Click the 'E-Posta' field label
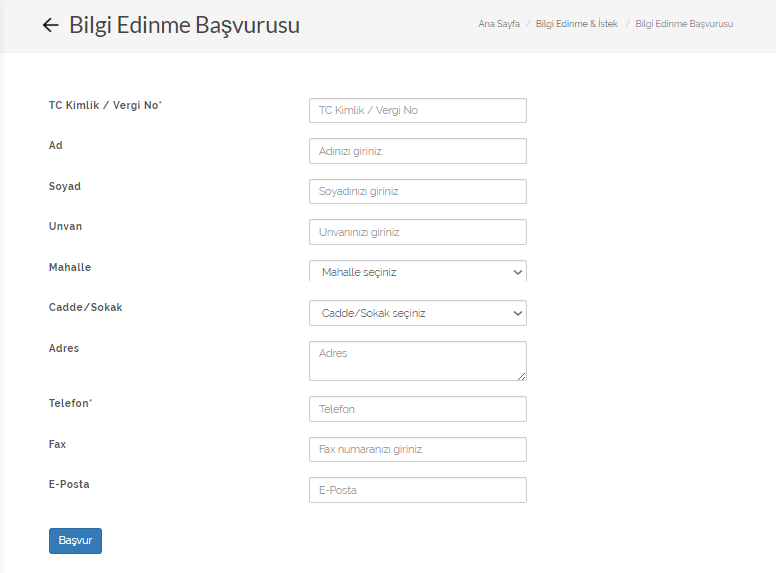Viewport: 776px width, 573px height. click(x=69, y=484)
